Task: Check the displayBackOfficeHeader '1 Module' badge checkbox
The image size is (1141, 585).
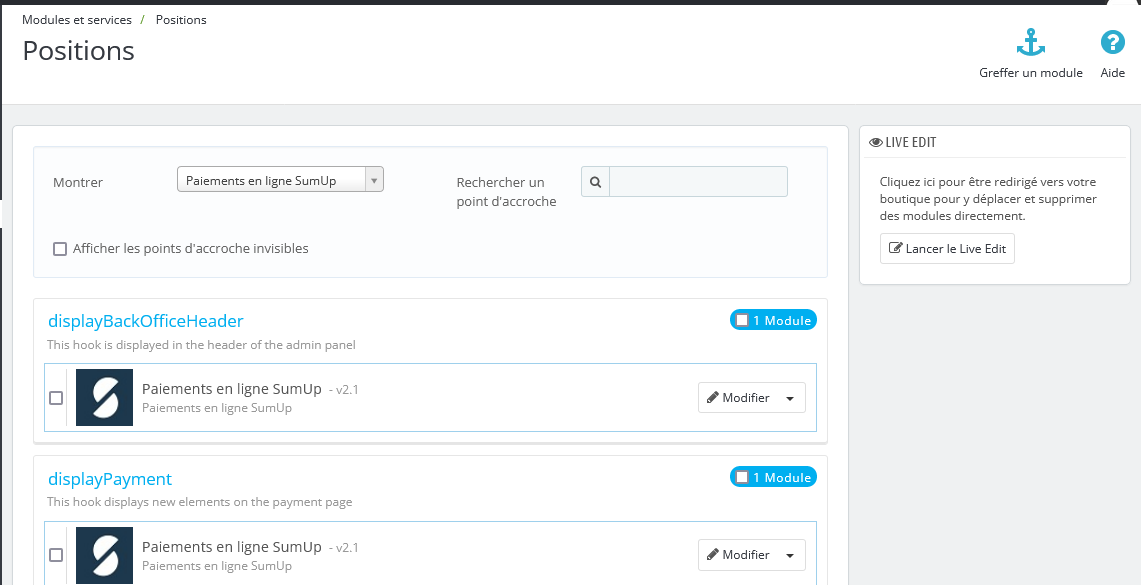Action: 742,320
